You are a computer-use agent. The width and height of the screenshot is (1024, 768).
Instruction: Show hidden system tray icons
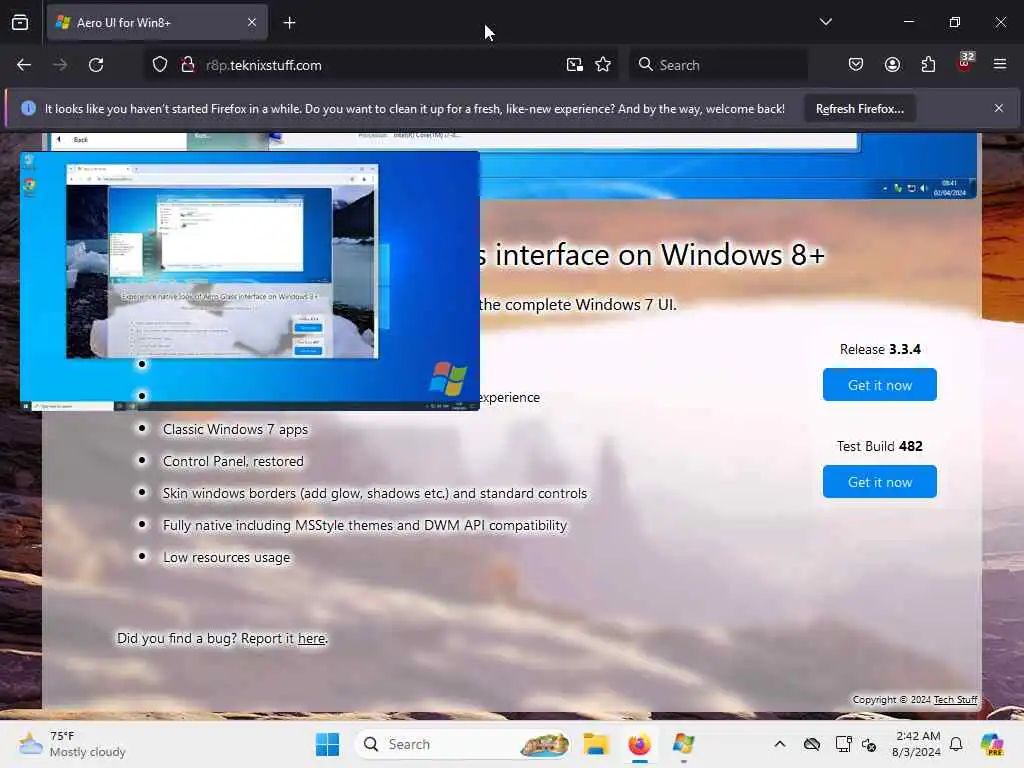click(780, 744)
